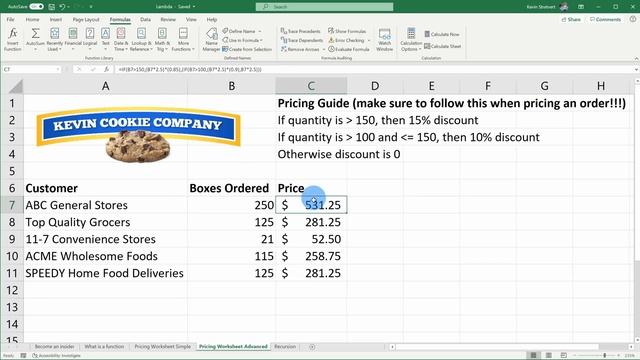This screenshot has height=360, width=640.
Task: Expand the Error Checking dropdown arrow
Action: coord(369,40)
